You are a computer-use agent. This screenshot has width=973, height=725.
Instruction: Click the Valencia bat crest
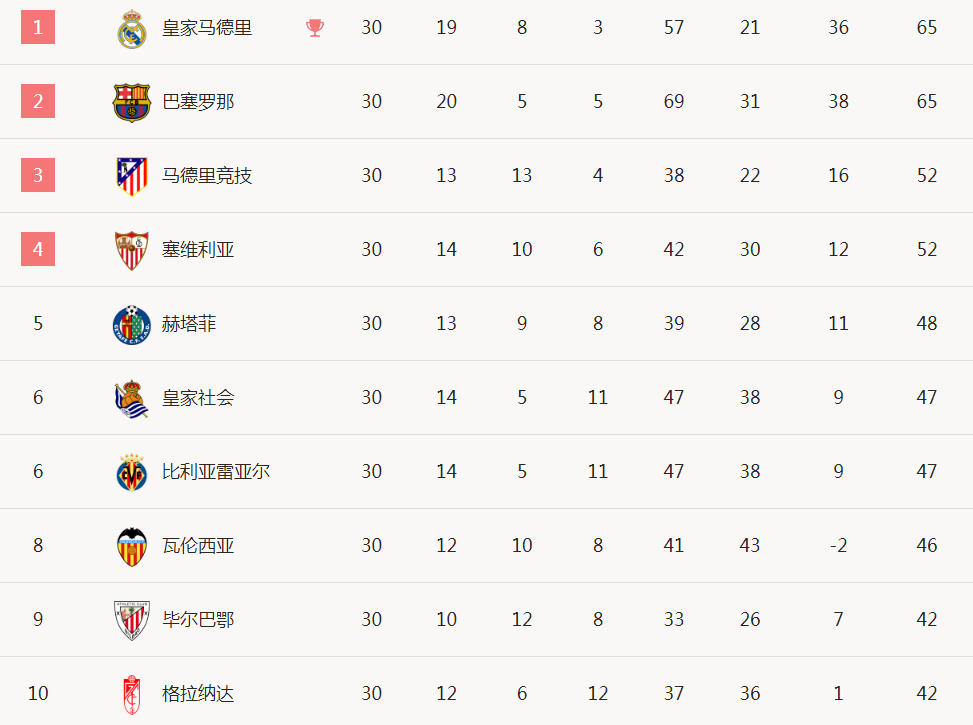pos(132,546)
